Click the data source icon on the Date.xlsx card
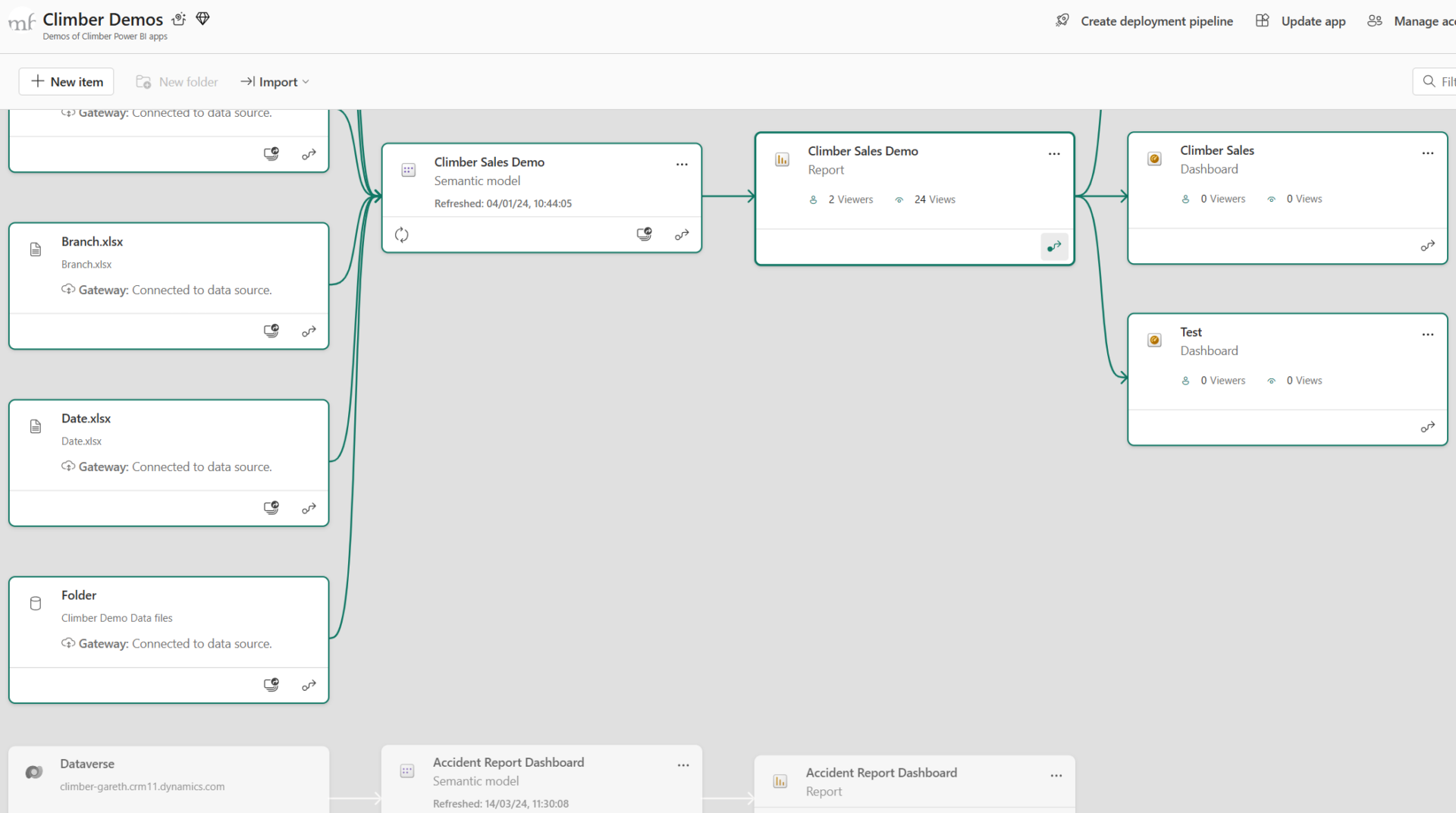This screenshot has height=813, width=1456. (271, 507)
